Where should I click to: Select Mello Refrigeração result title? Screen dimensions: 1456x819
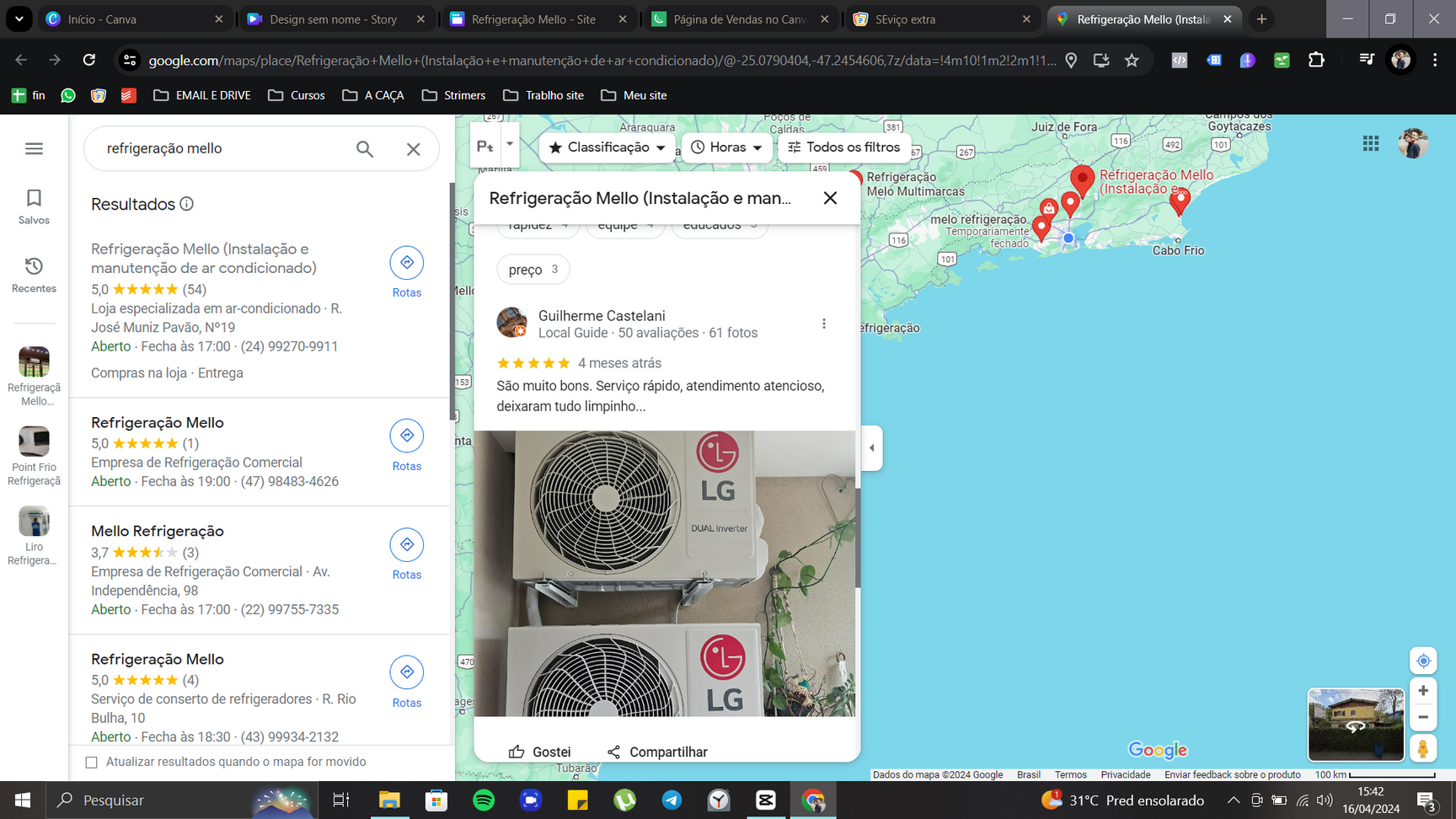click(158, 531)
